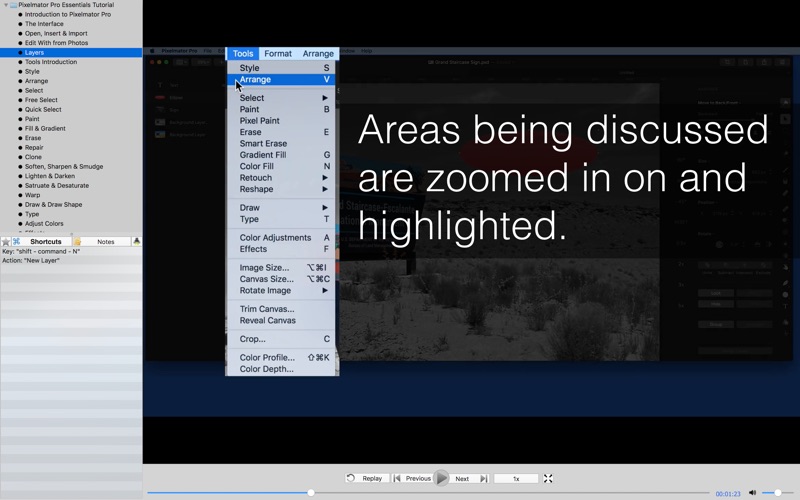Select the highlighted Layers chapter
The width and height of the screenshot is (800, 500).
coord(71,53)
